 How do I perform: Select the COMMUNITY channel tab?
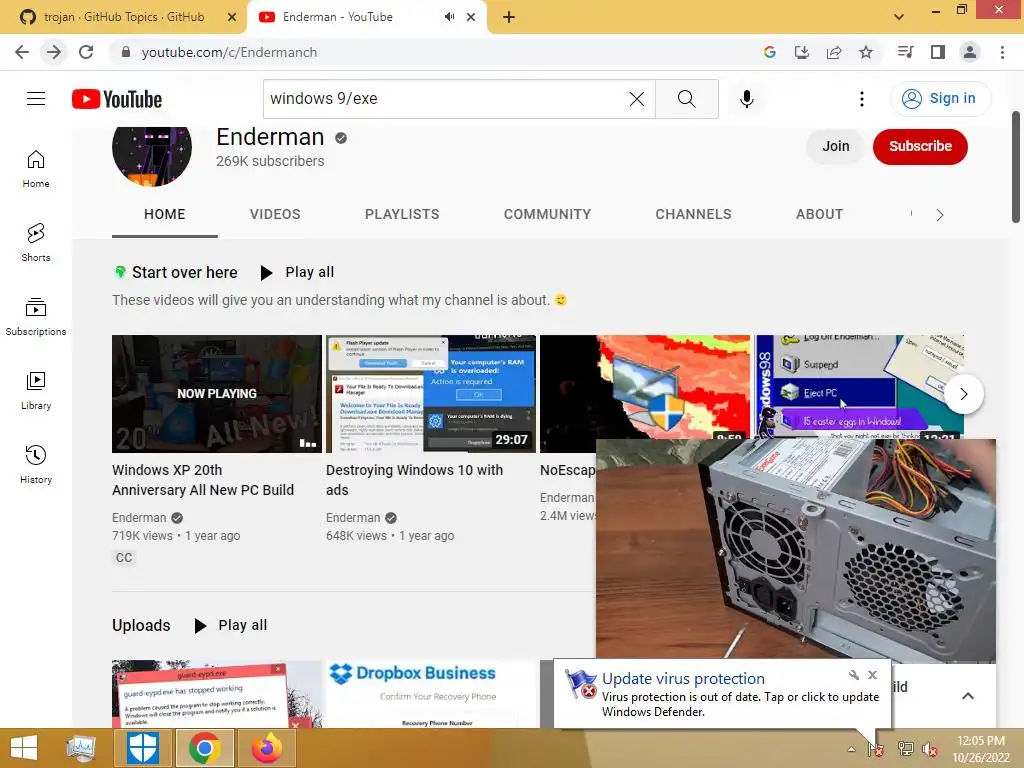[547, 214]
